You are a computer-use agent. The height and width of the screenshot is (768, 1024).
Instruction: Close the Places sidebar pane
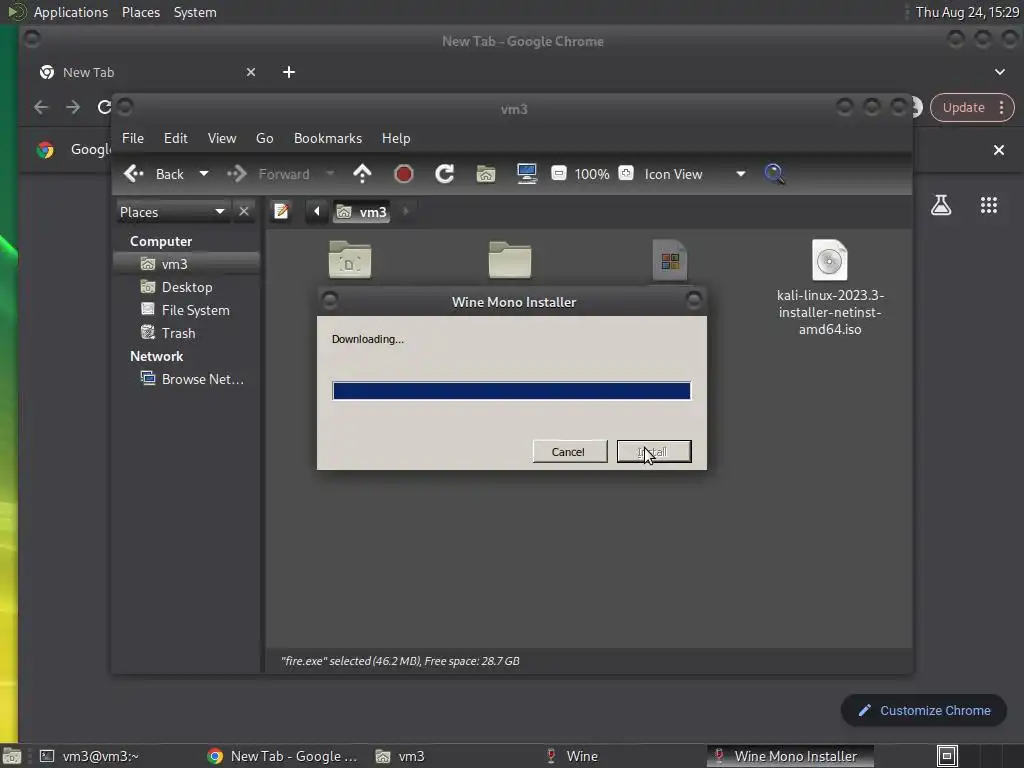(244, 212)
